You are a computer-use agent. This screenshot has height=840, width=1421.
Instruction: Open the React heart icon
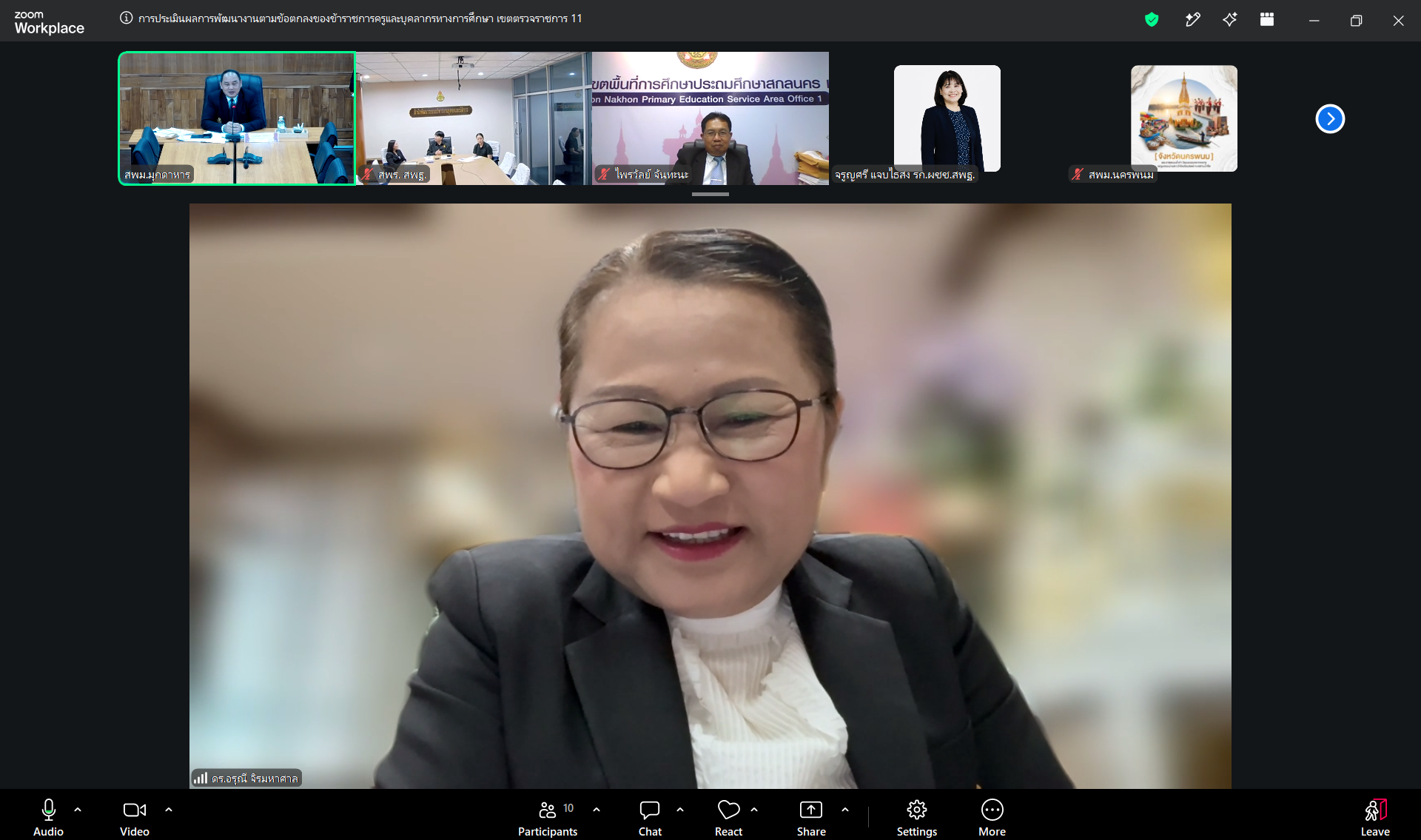coord(728,818)
